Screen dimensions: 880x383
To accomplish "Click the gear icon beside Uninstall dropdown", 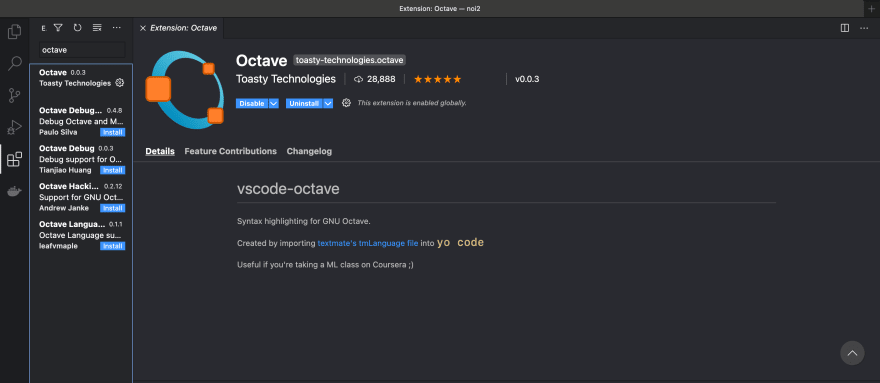I will pyautogui.click(x=346, y=103).
